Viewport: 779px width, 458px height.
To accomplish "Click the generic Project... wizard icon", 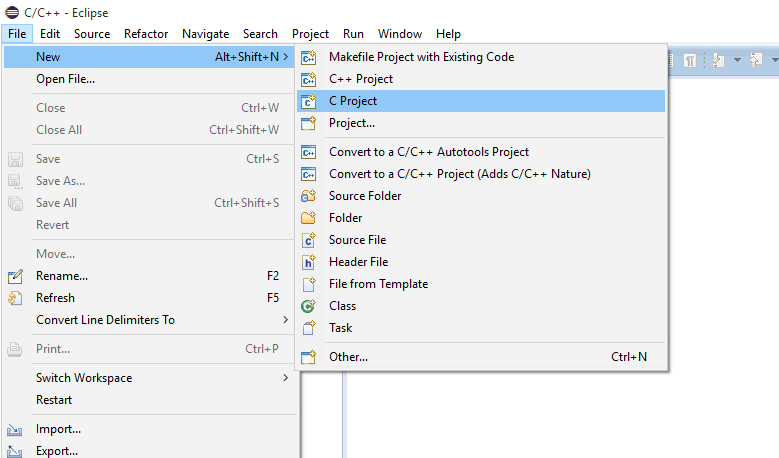I will pyautogui.click(x=309, y=123).
